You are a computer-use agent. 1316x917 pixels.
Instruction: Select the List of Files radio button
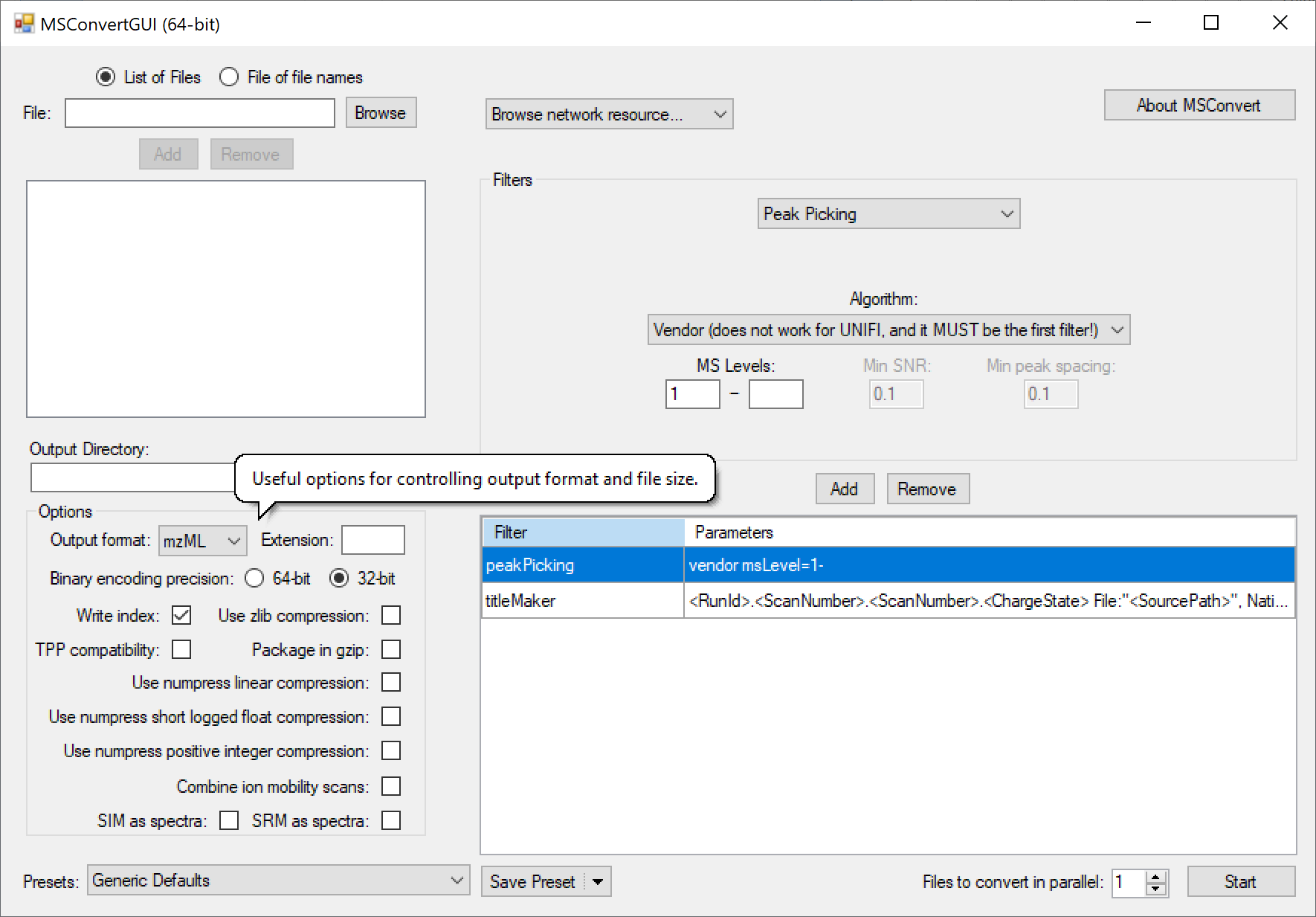(106, 77)
